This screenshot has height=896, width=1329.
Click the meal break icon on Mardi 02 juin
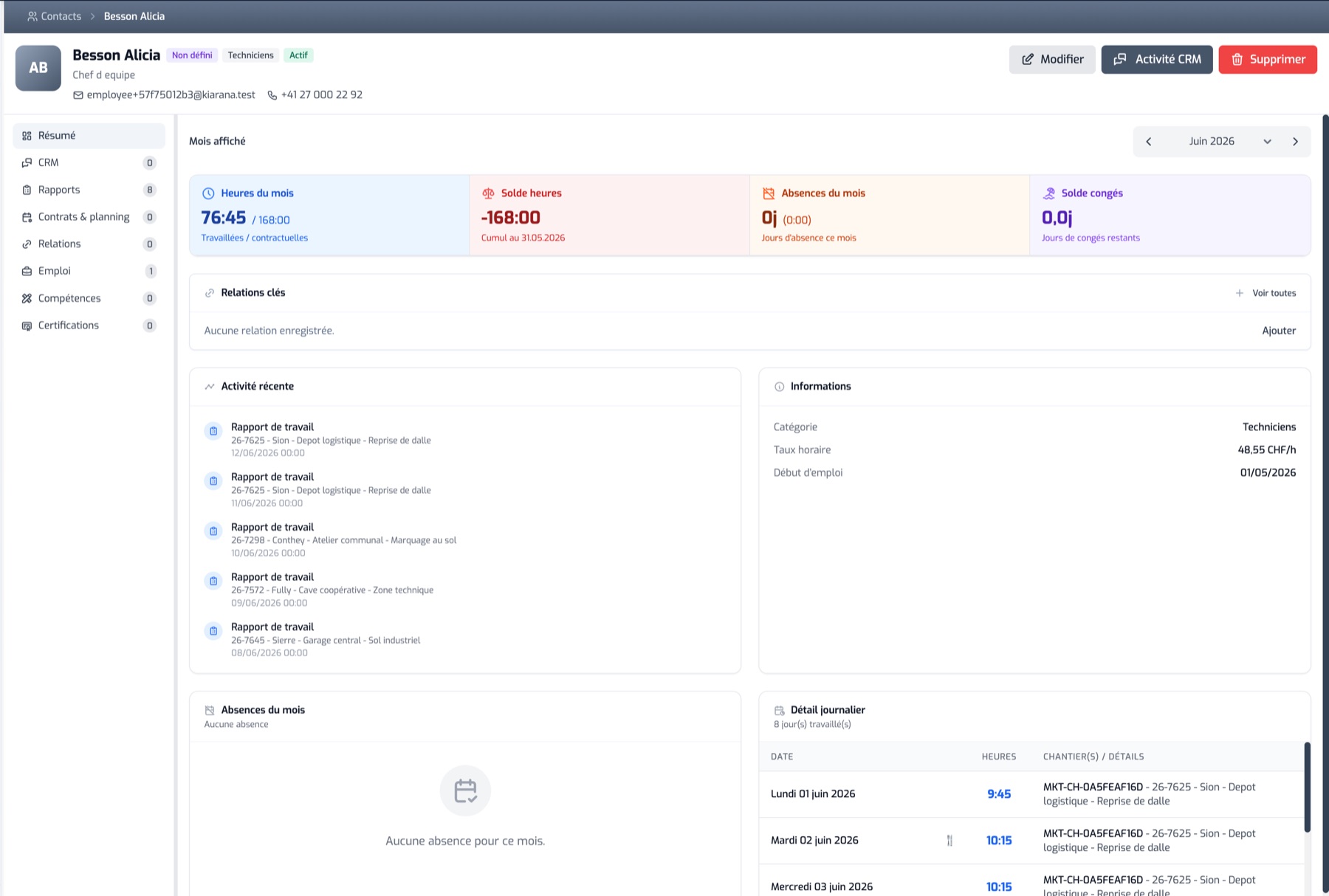click(949, 841)
